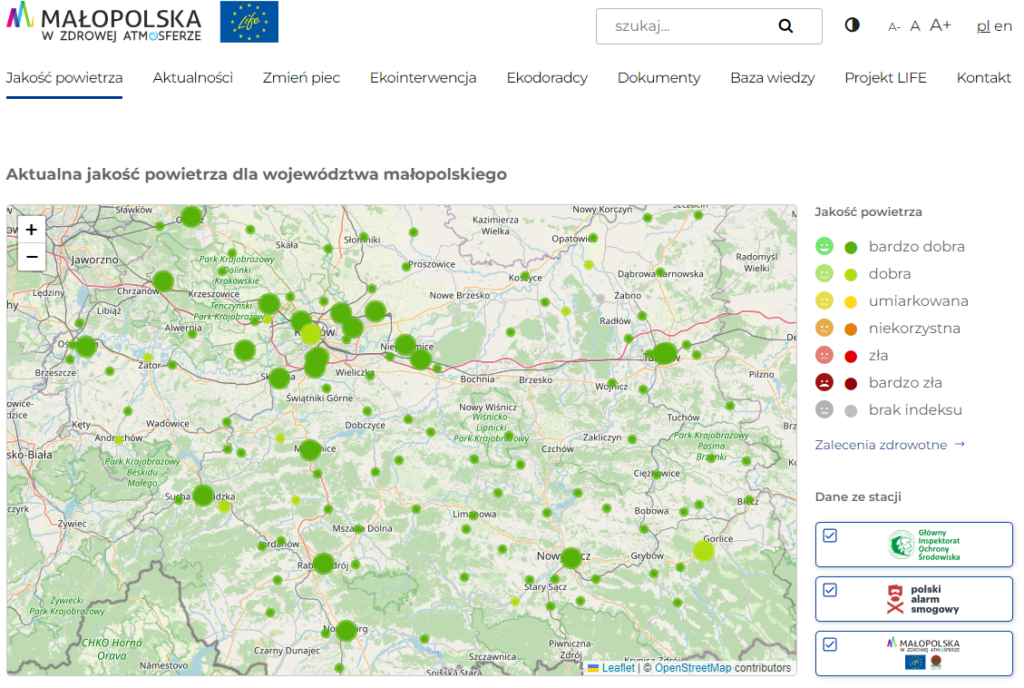
Task: Click the search magnifier icon
Action: pyautogui.click(x=785, y=27)
